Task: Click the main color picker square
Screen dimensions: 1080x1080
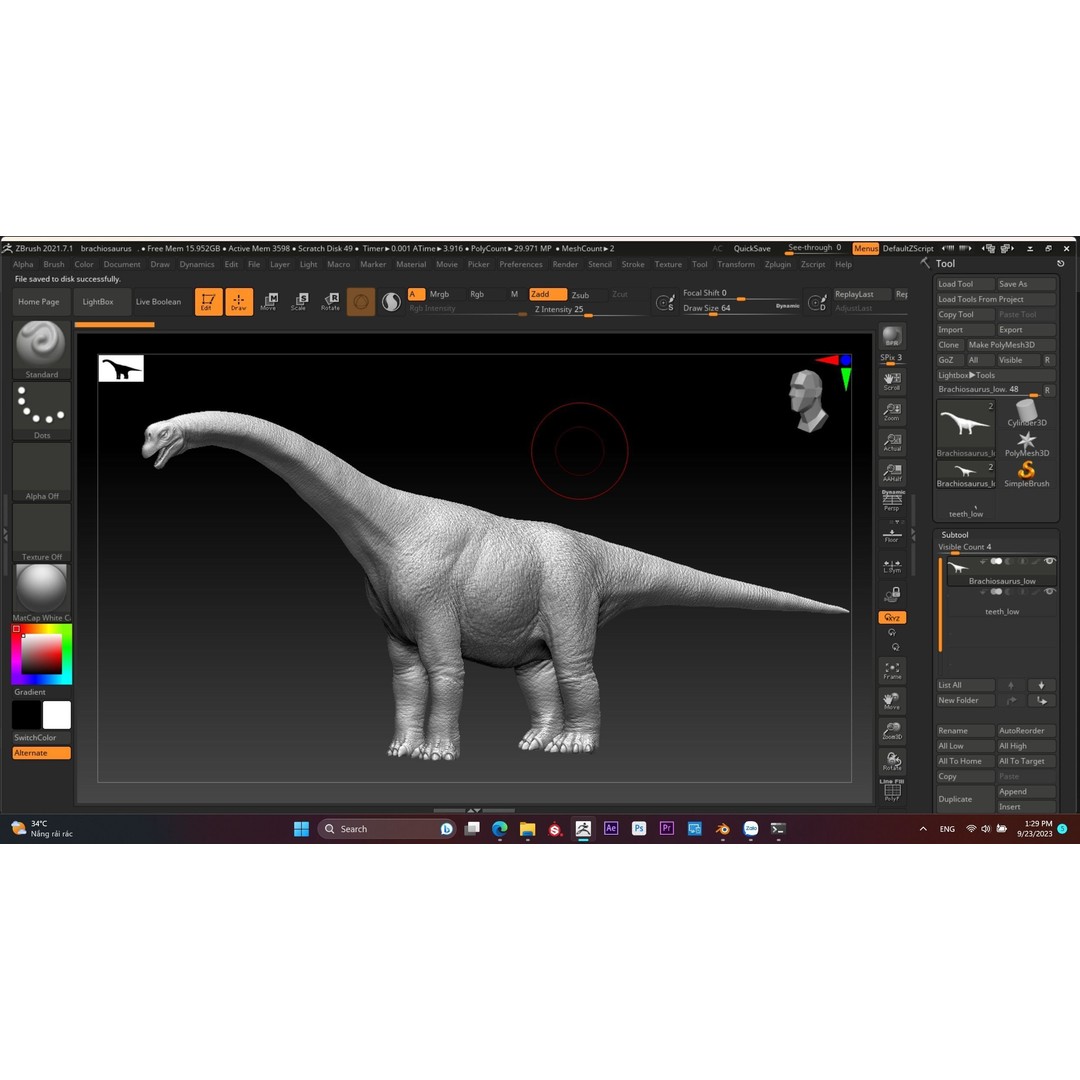Action: point(41,654)
